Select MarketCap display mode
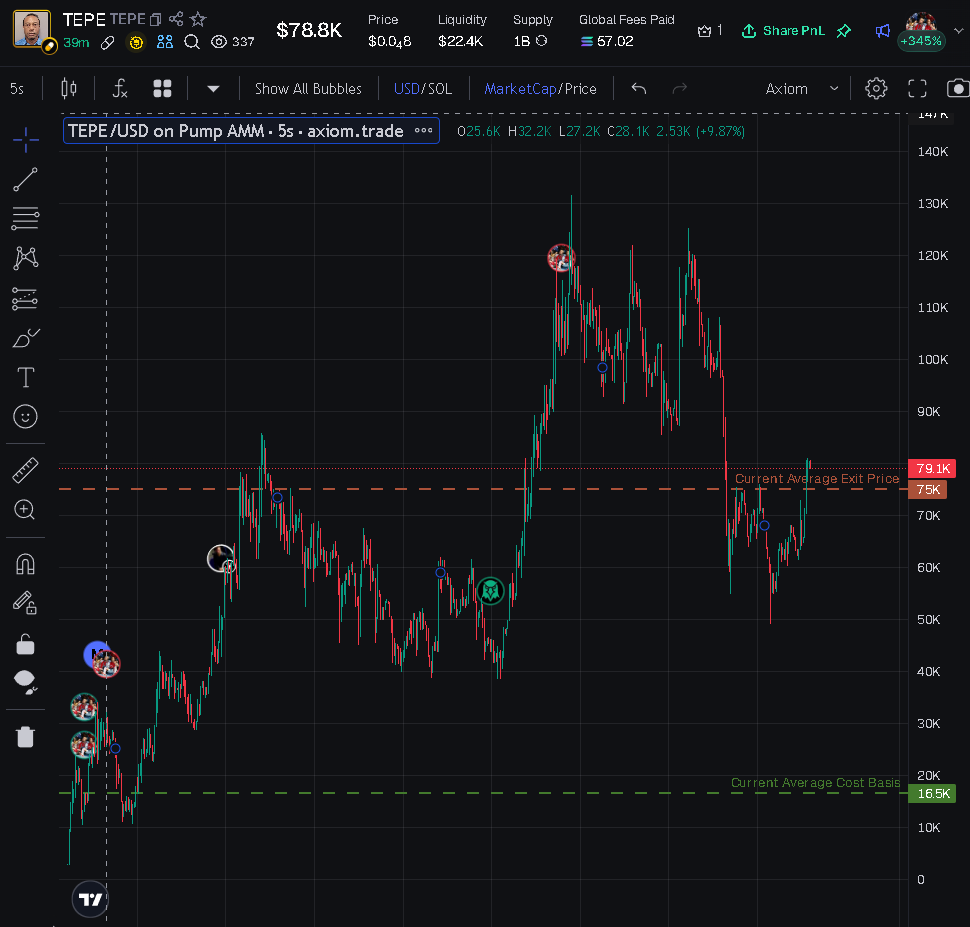 click(x=520, y=88)
